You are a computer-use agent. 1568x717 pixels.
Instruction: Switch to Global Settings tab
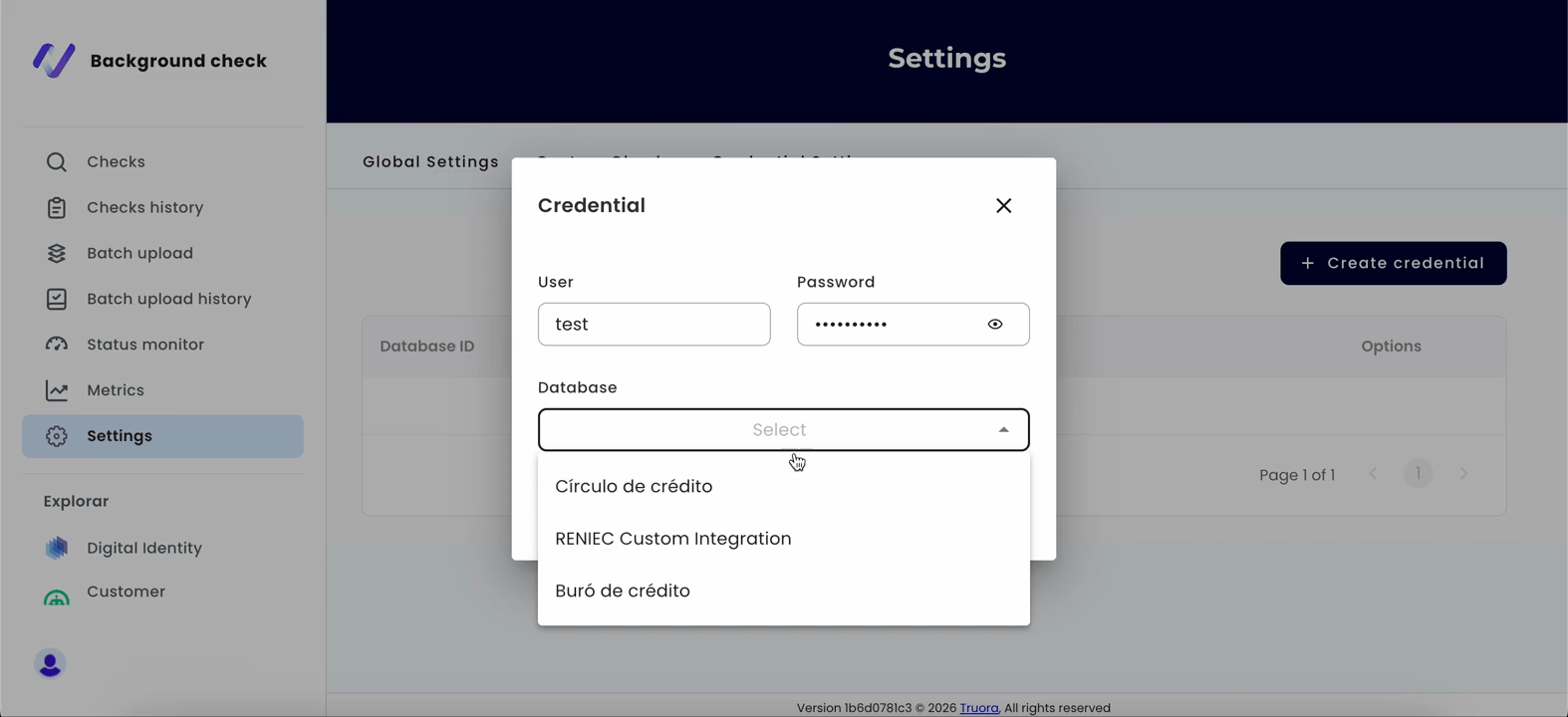click(430, 161)
